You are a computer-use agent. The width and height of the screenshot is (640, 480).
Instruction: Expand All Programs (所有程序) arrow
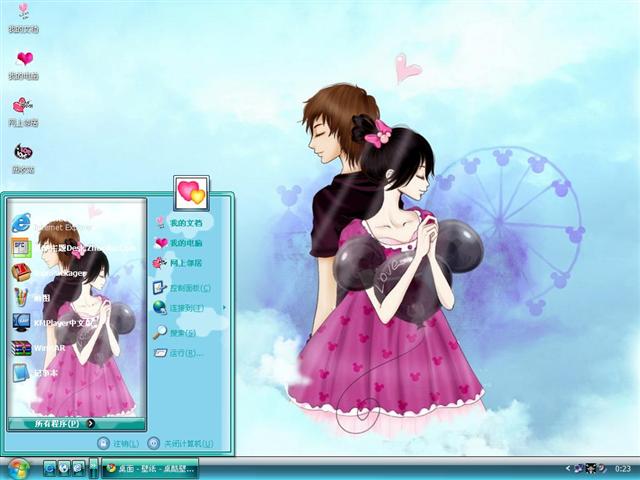91,424
